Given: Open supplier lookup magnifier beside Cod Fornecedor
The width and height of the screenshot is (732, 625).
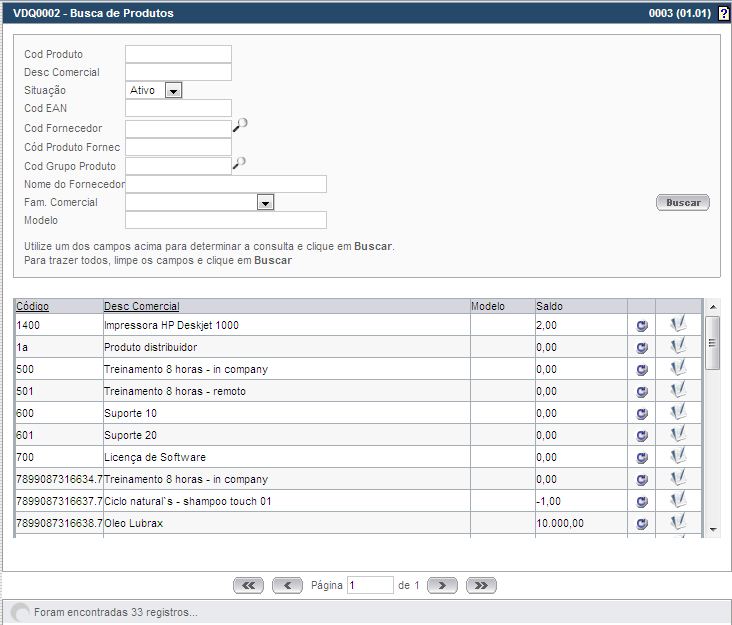Looking at the screenshot, I should pos(240,125).
